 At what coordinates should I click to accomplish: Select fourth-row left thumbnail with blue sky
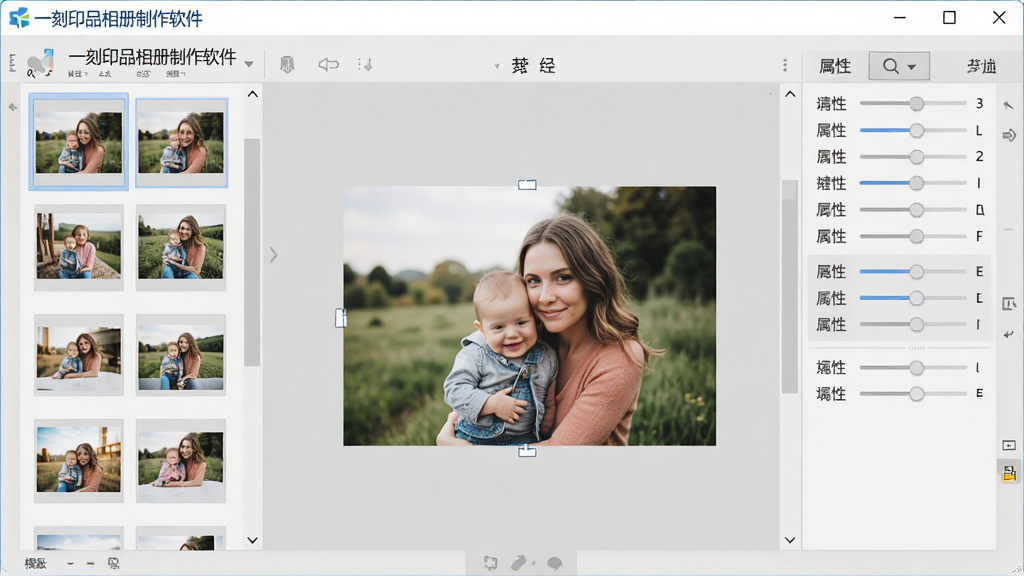[x=78, y=460]
